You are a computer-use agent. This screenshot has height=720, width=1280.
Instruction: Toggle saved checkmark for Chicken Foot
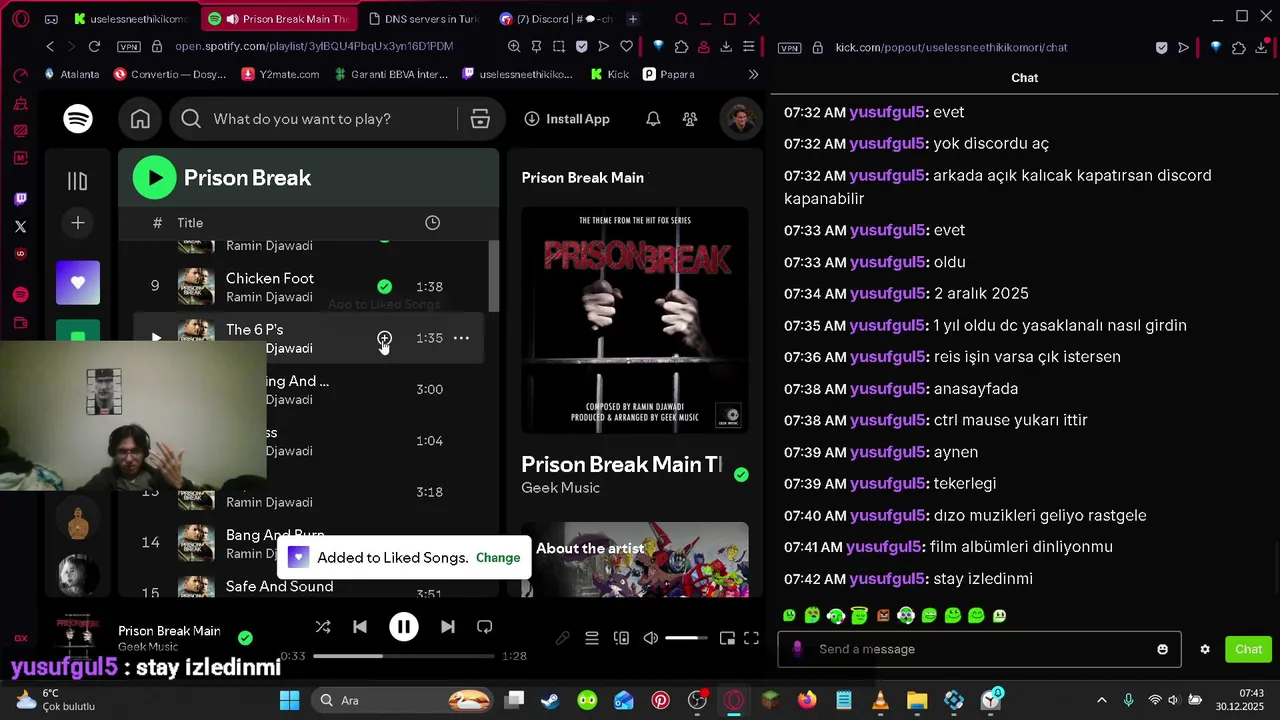tap(384, 287)
